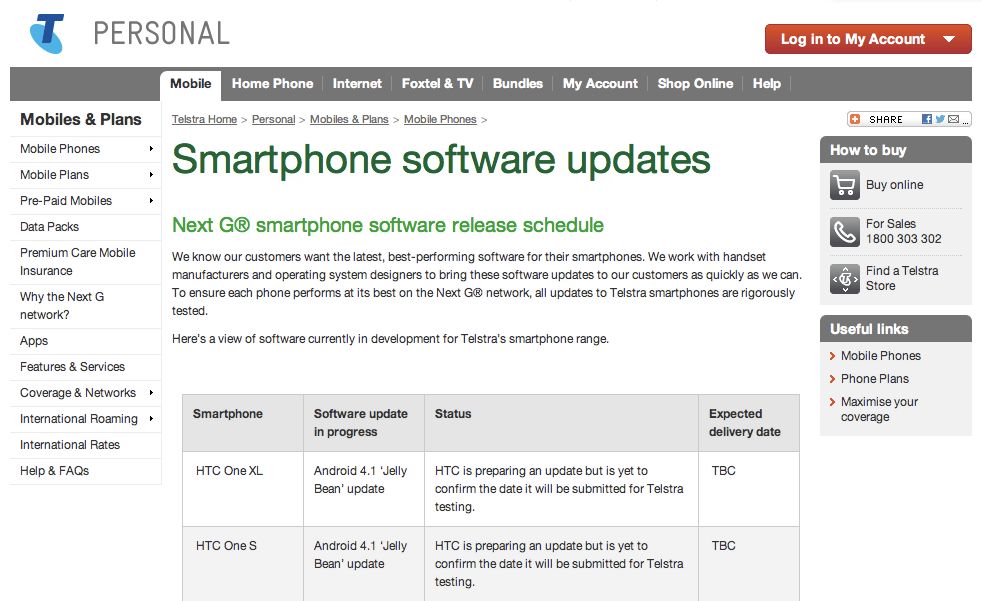Open the orange AddThis share icon
982x601 pixels.
855,119
